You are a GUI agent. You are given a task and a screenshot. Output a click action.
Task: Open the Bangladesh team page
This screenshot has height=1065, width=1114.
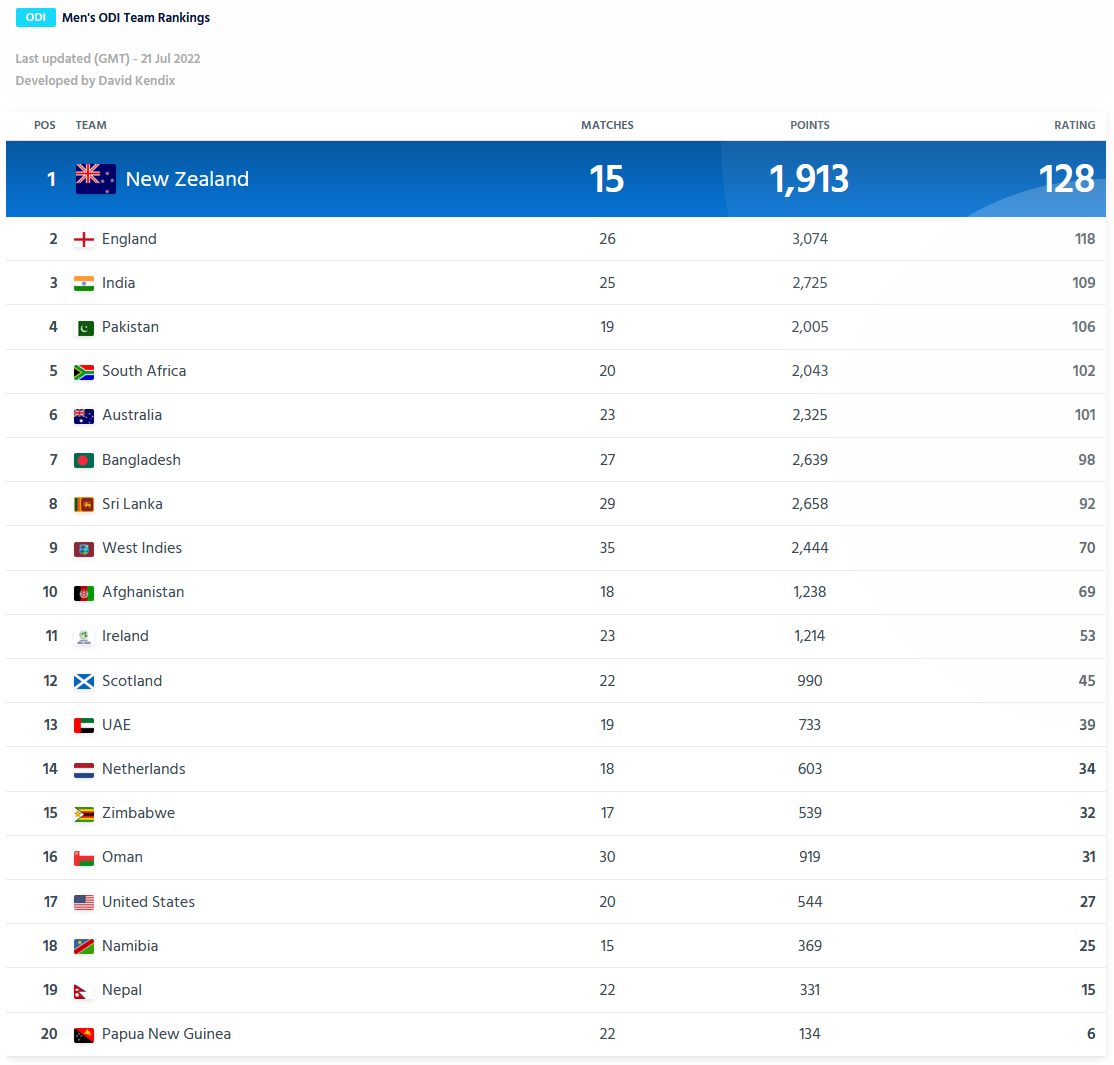point(141,460)
